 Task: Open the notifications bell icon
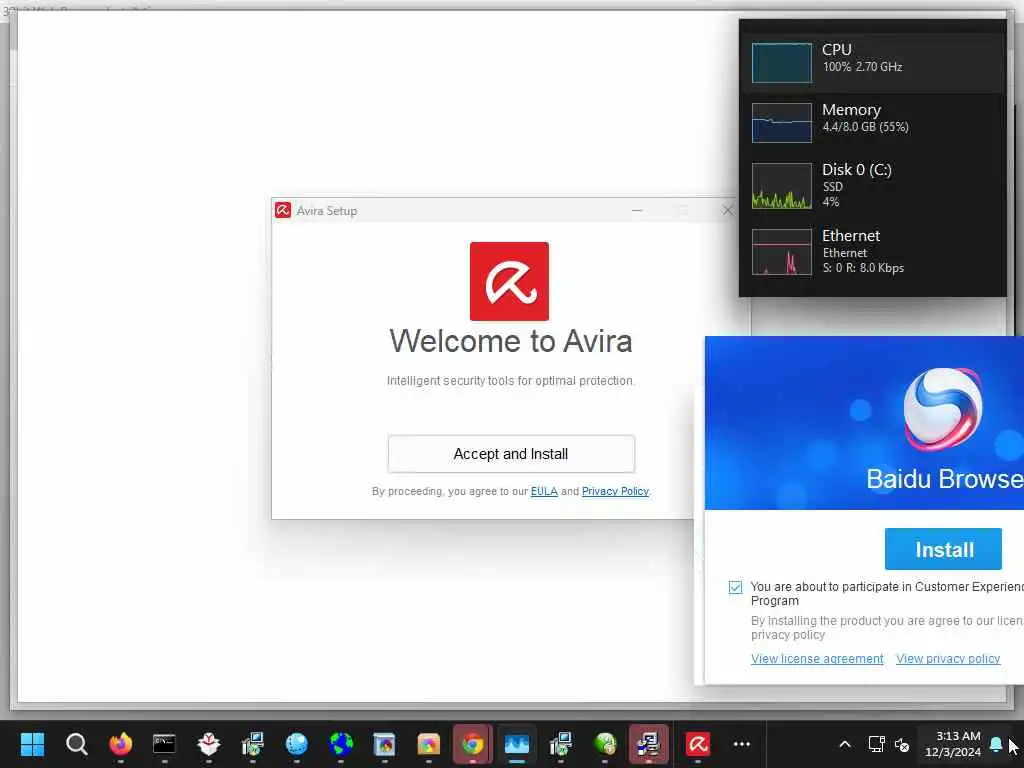[x=996, y=744]
